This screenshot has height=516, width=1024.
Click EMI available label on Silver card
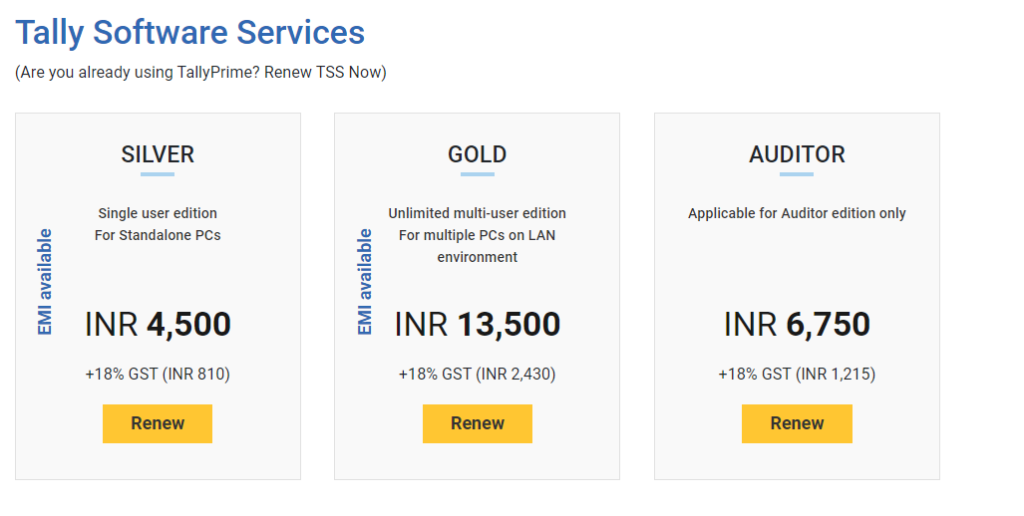pos(45,282)
